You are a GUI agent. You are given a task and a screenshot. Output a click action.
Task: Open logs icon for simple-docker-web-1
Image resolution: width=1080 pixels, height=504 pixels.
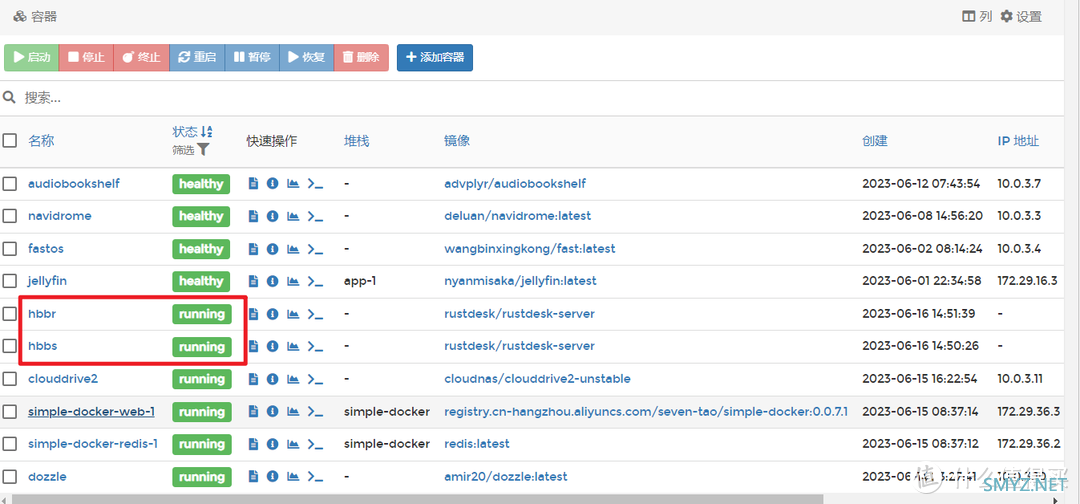pyautogui.click(x=253, y=412)
